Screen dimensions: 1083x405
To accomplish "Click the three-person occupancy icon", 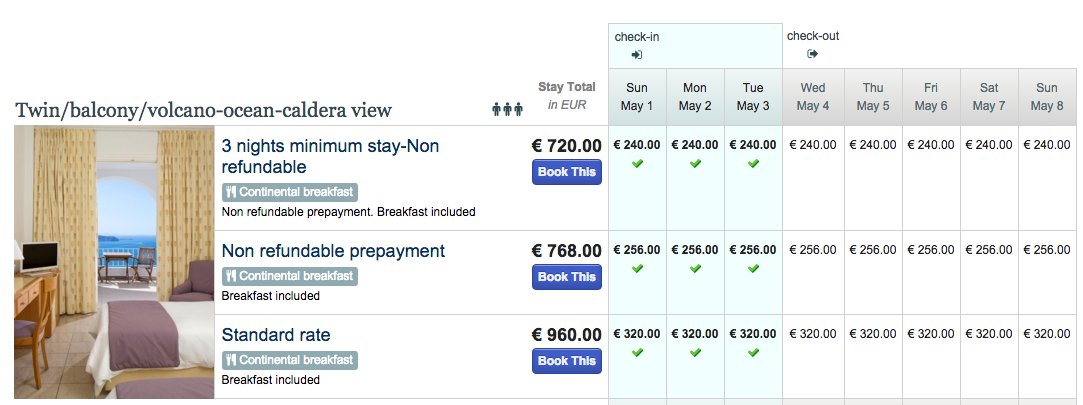I will (507, 109).
